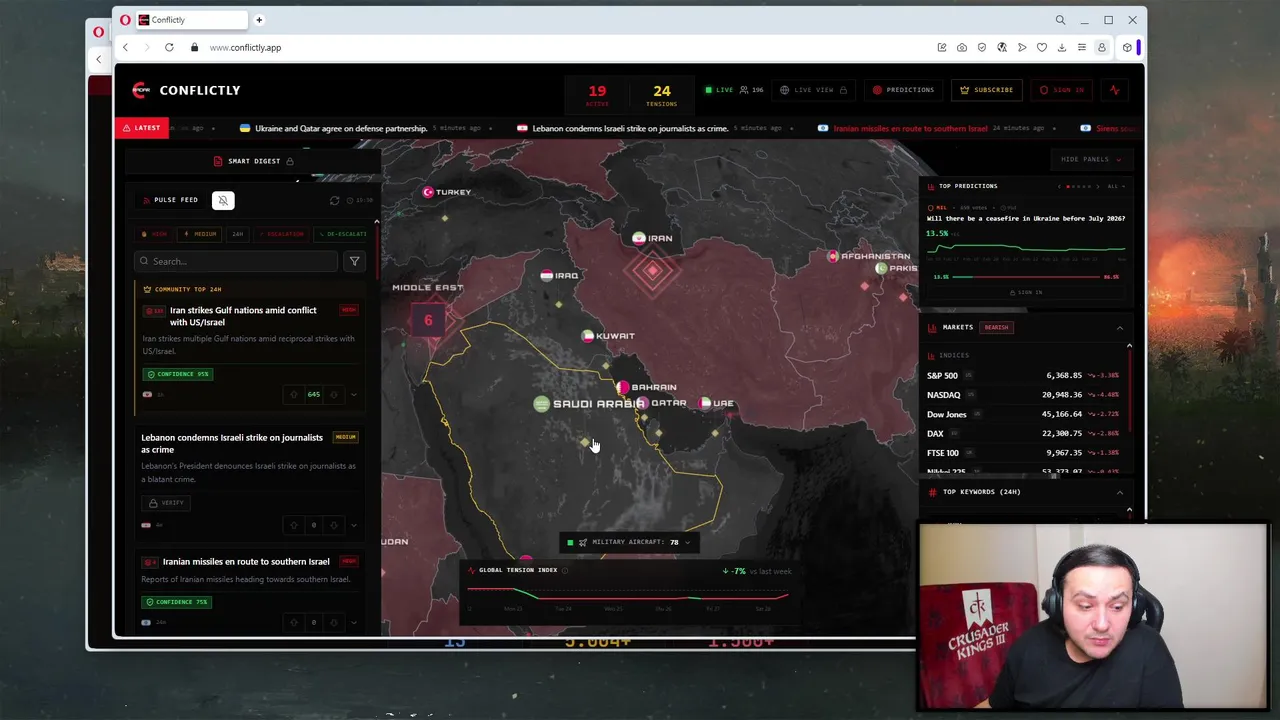Select the Turkey marker on the map
This screenshot has width=1280, height=720.
tap(446, 192)
